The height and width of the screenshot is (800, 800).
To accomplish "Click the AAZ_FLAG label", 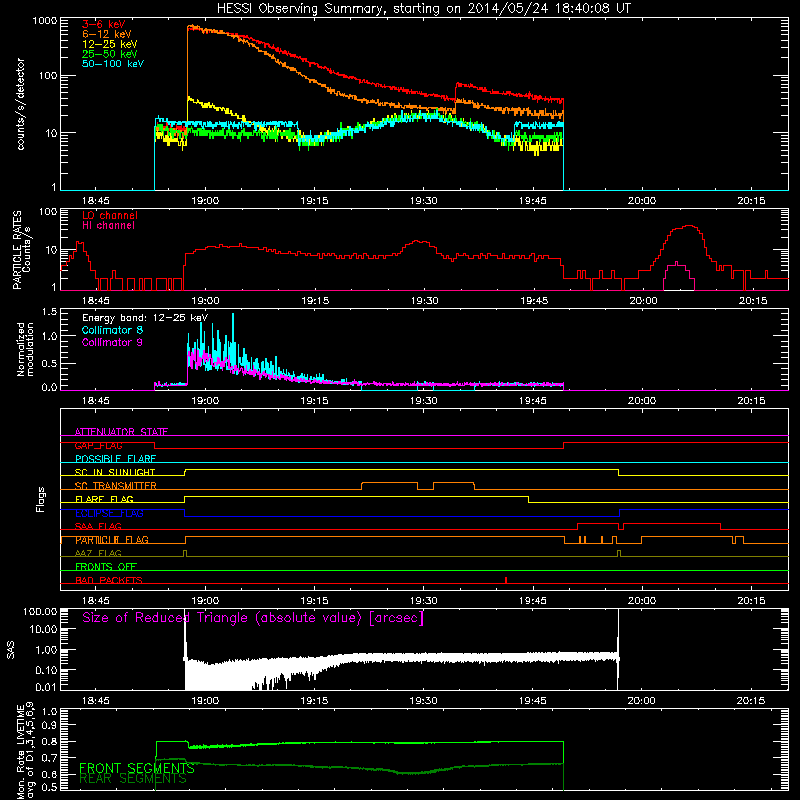I will tap(98, 554).
